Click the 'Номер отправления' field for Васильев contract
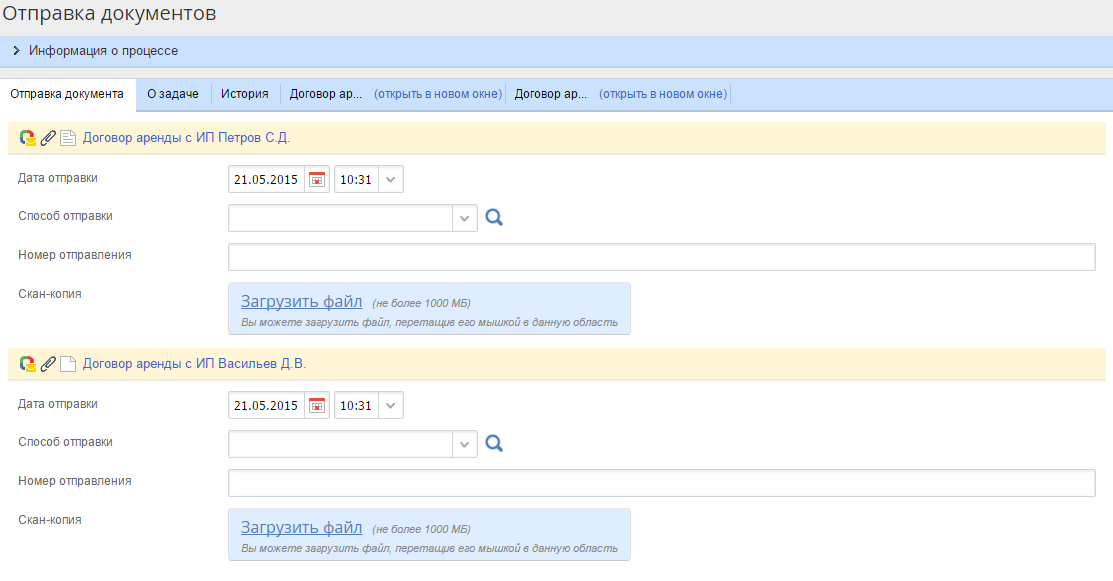Viewport: 1113px width, 581px height. [661, 483]
